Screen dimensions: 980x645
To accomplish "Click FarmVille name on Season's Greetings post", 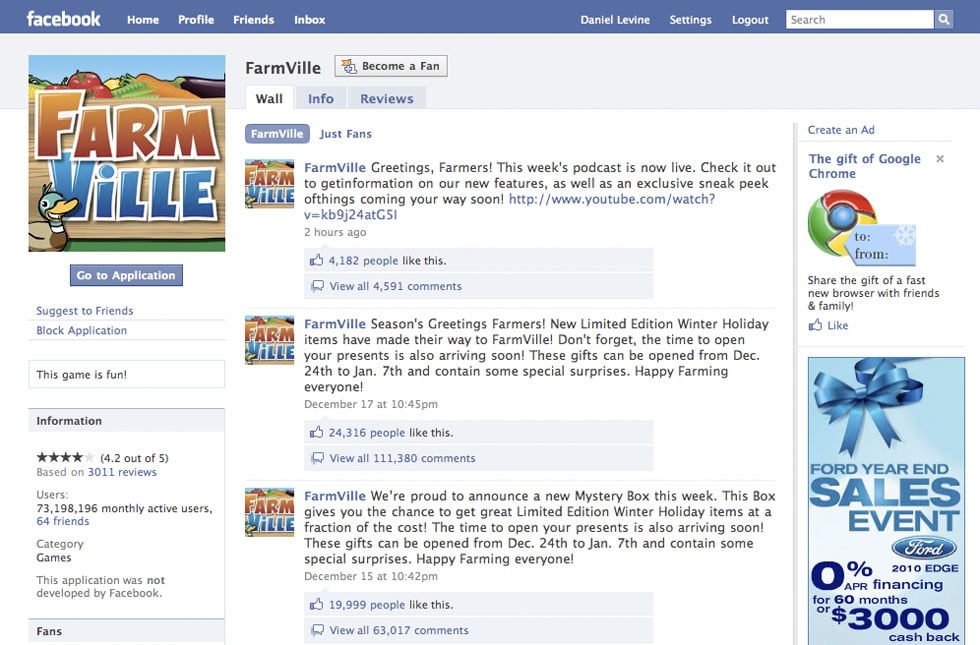I will click(x=335, y=324).
